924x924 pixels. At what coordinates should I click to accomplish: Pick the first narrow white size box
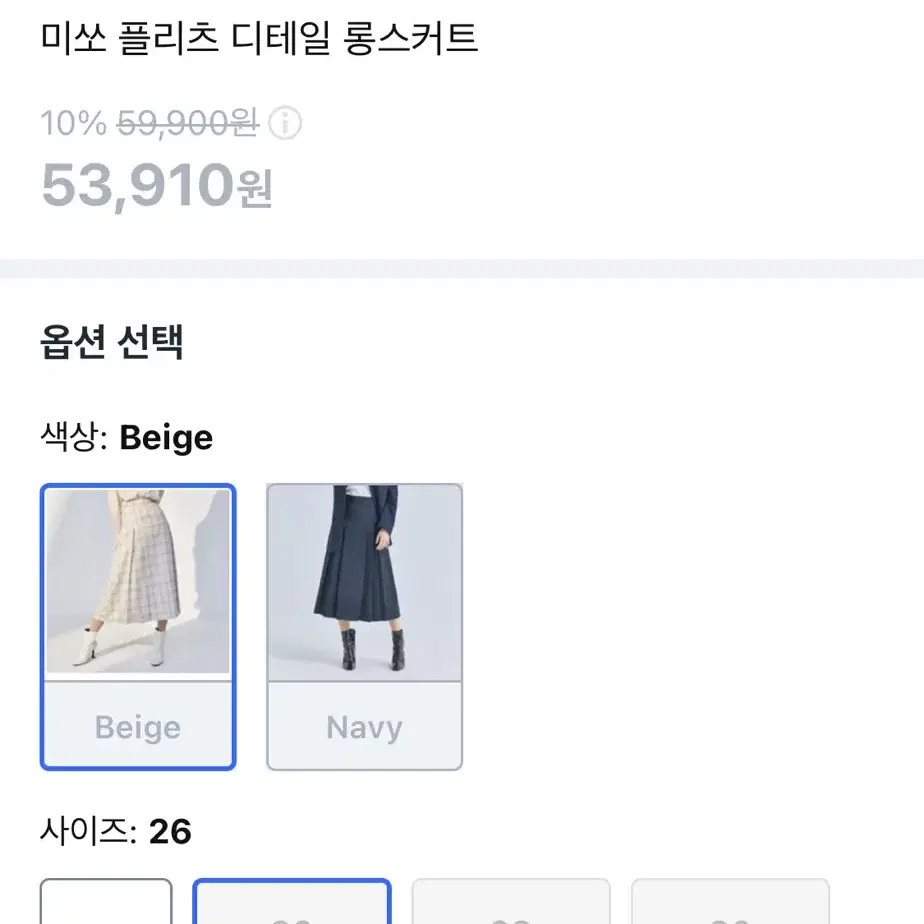[x=106, y=902]
